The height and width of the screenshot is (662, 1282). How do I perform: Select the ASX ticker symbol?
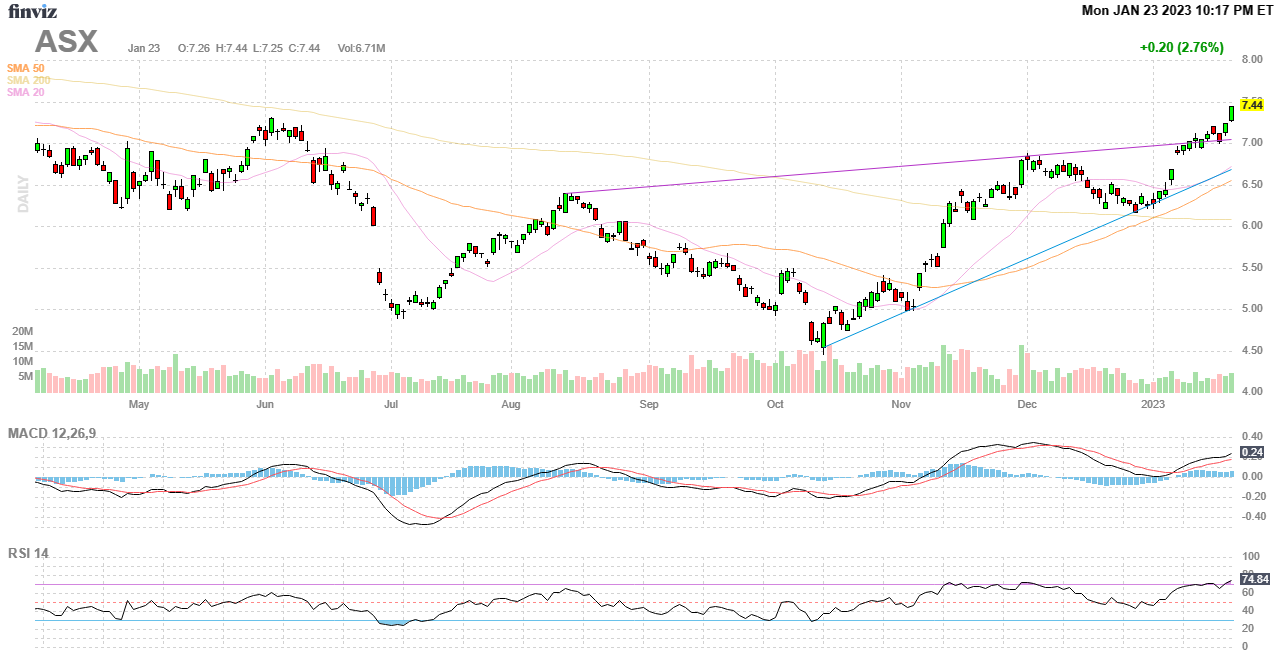67,42
